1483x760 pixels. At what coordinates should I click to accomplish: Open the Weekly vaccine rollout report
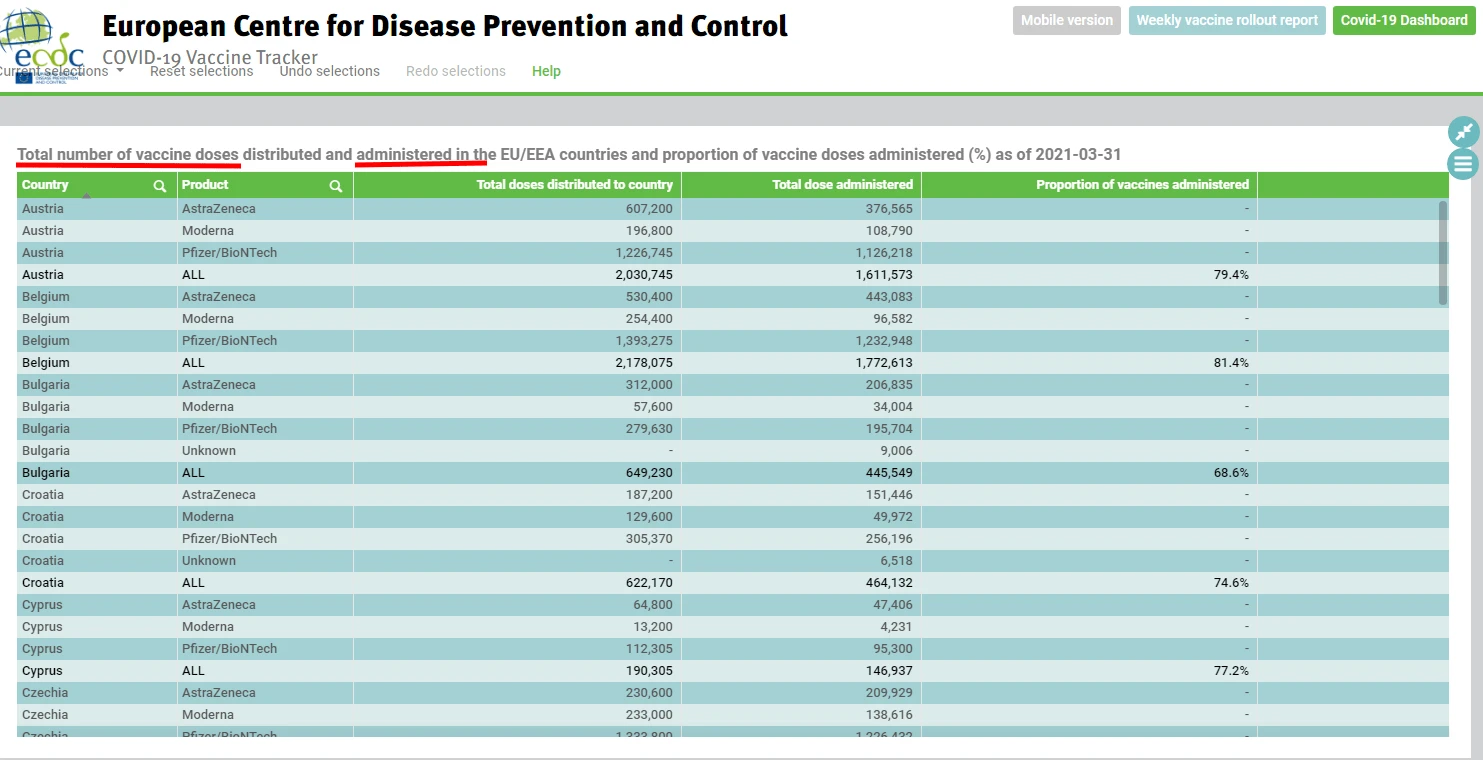(1227, 20)
